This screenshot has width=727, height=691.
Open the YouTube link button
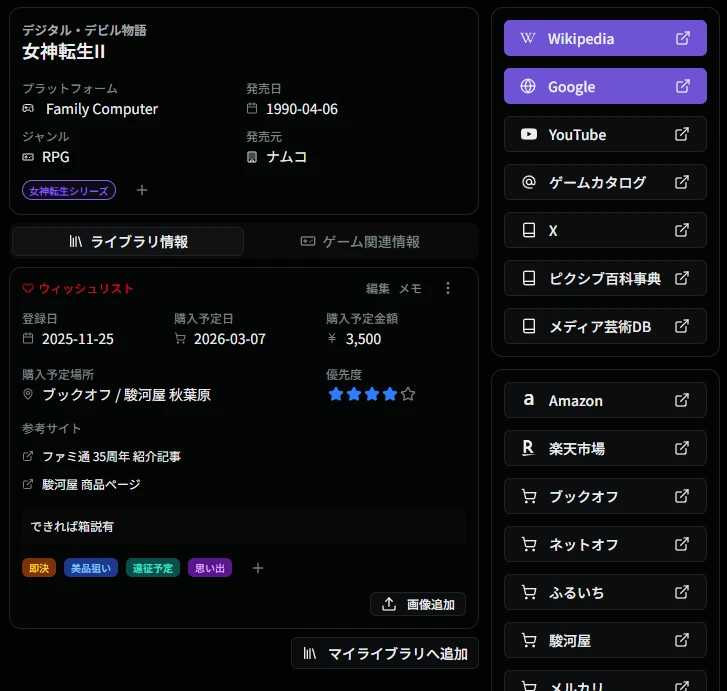pos(605,134)
